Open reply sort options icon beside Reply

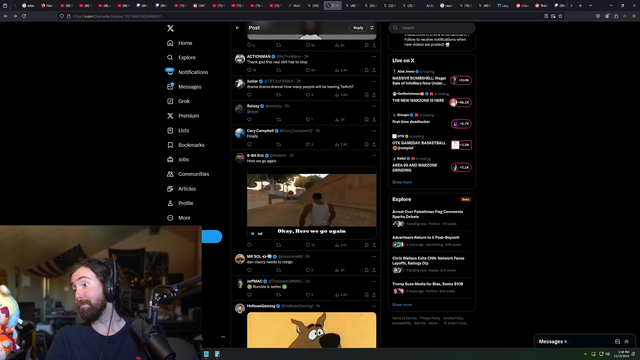click(372, 28)
